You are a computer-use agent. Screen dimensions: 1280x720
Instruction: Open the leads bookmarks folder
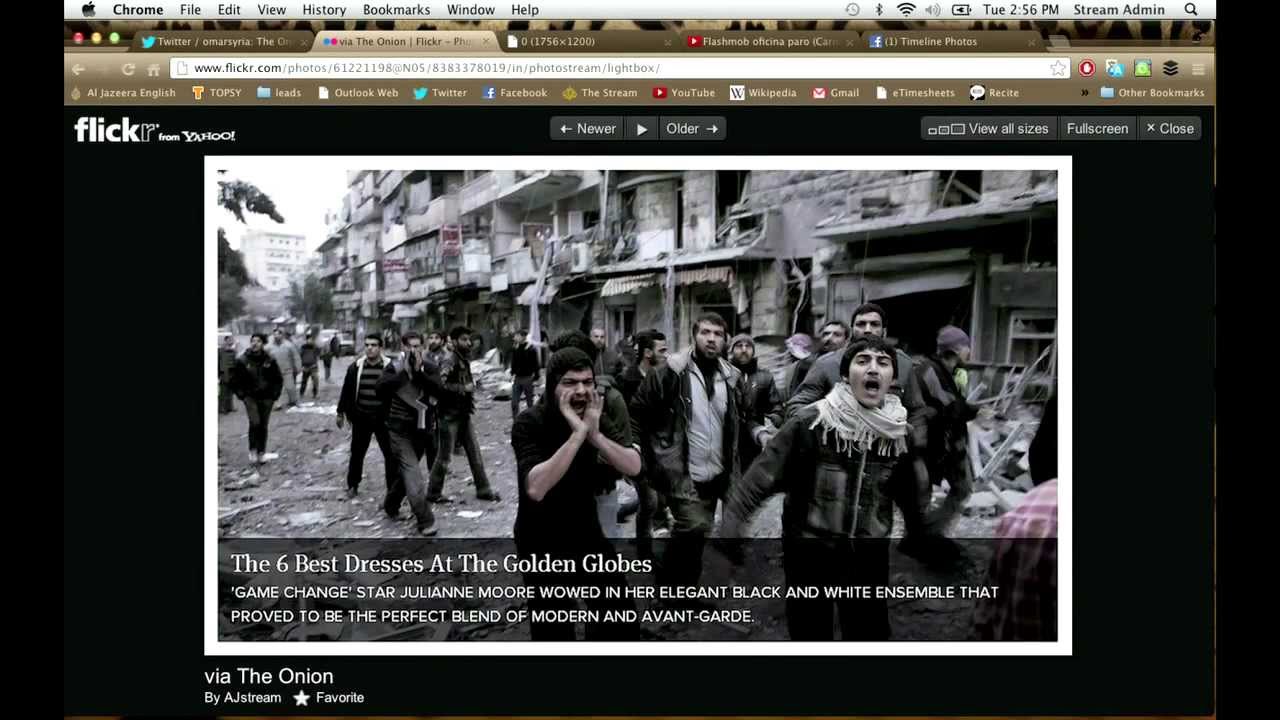[x=279, y=93]
